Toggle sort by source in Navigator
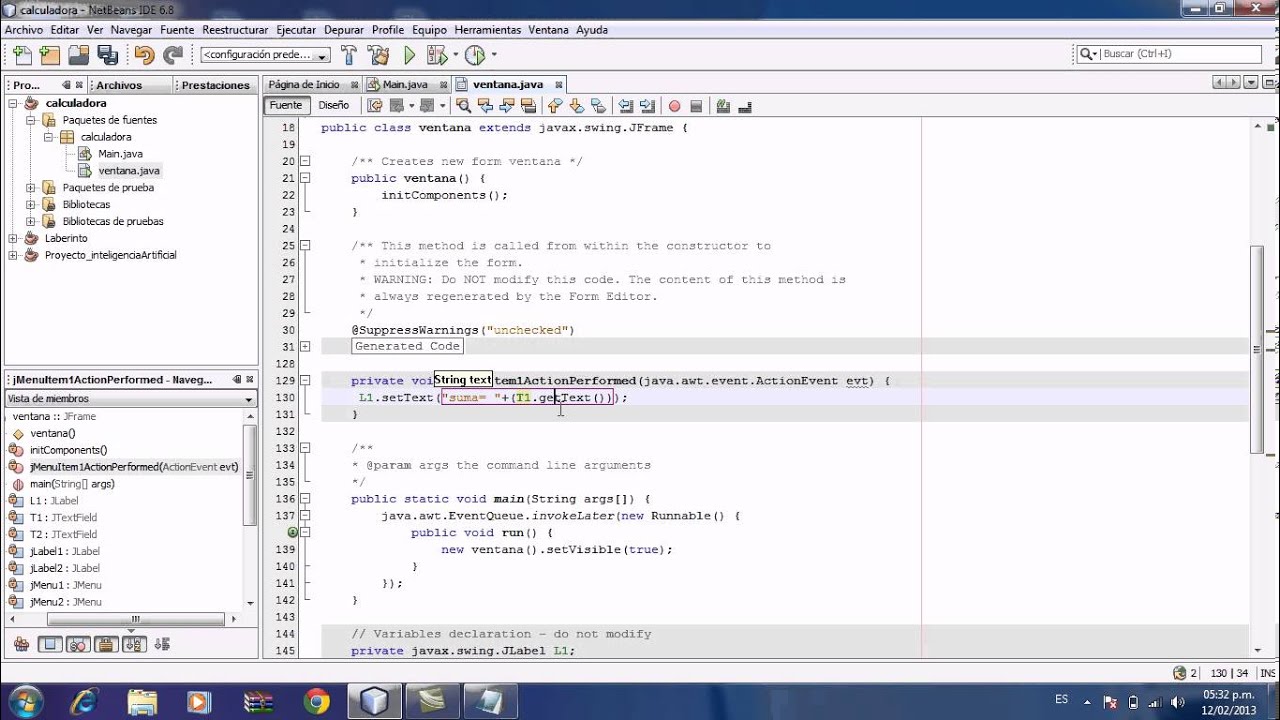The width and height of the screenshot is (1280, 720). pyautogui.click(x=164, y=645)
